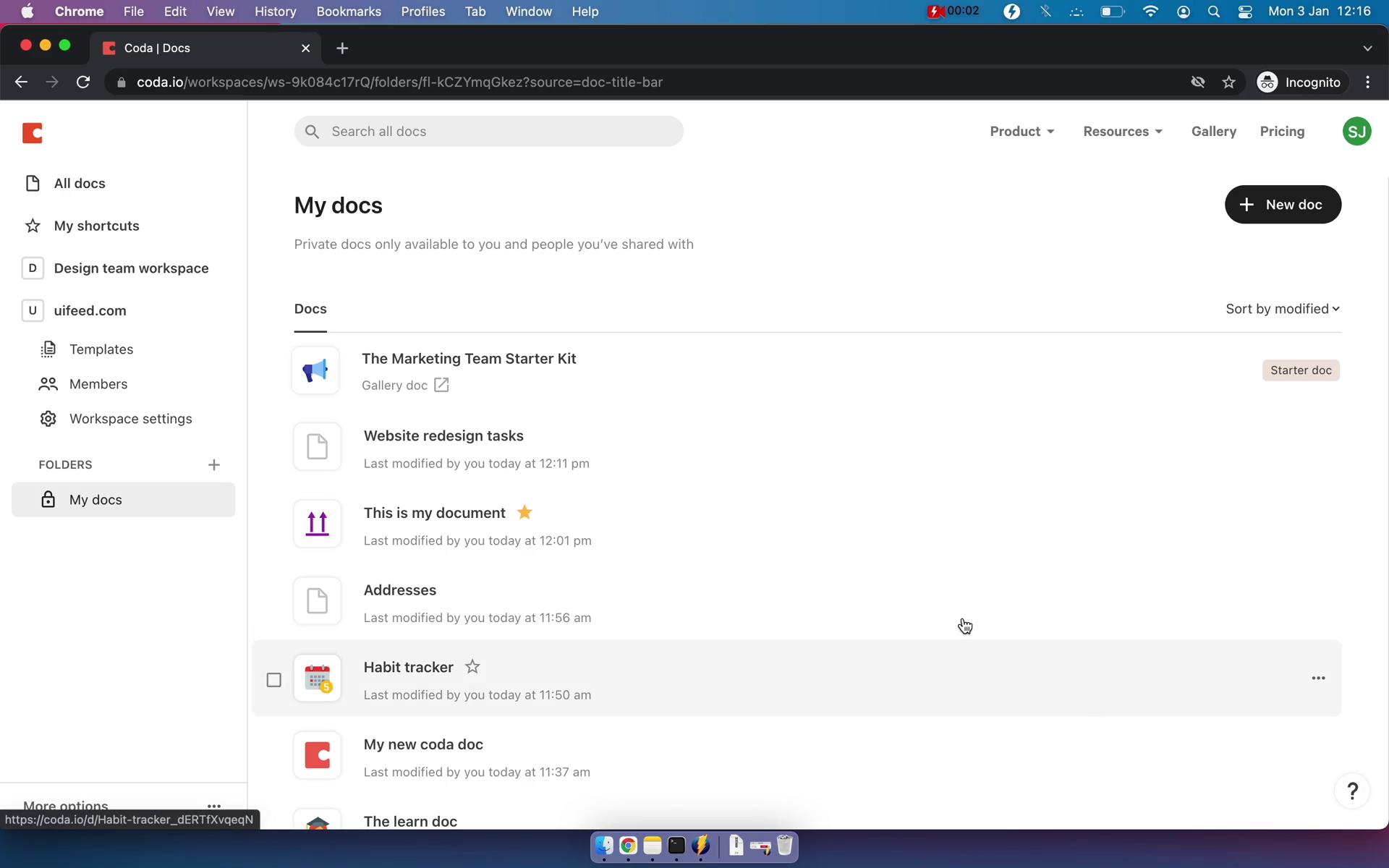The height and width of the screenshot is (868, 1389).
Task: Close the Coda | Docs tab
Action: coord(305,48)
